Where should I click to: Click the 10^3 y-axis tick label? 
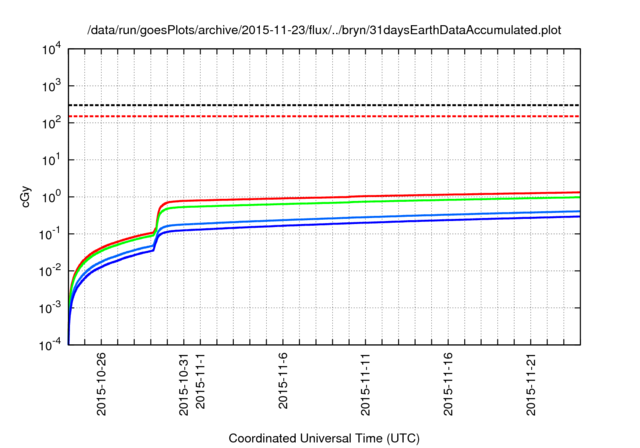[x=50, y=86]
